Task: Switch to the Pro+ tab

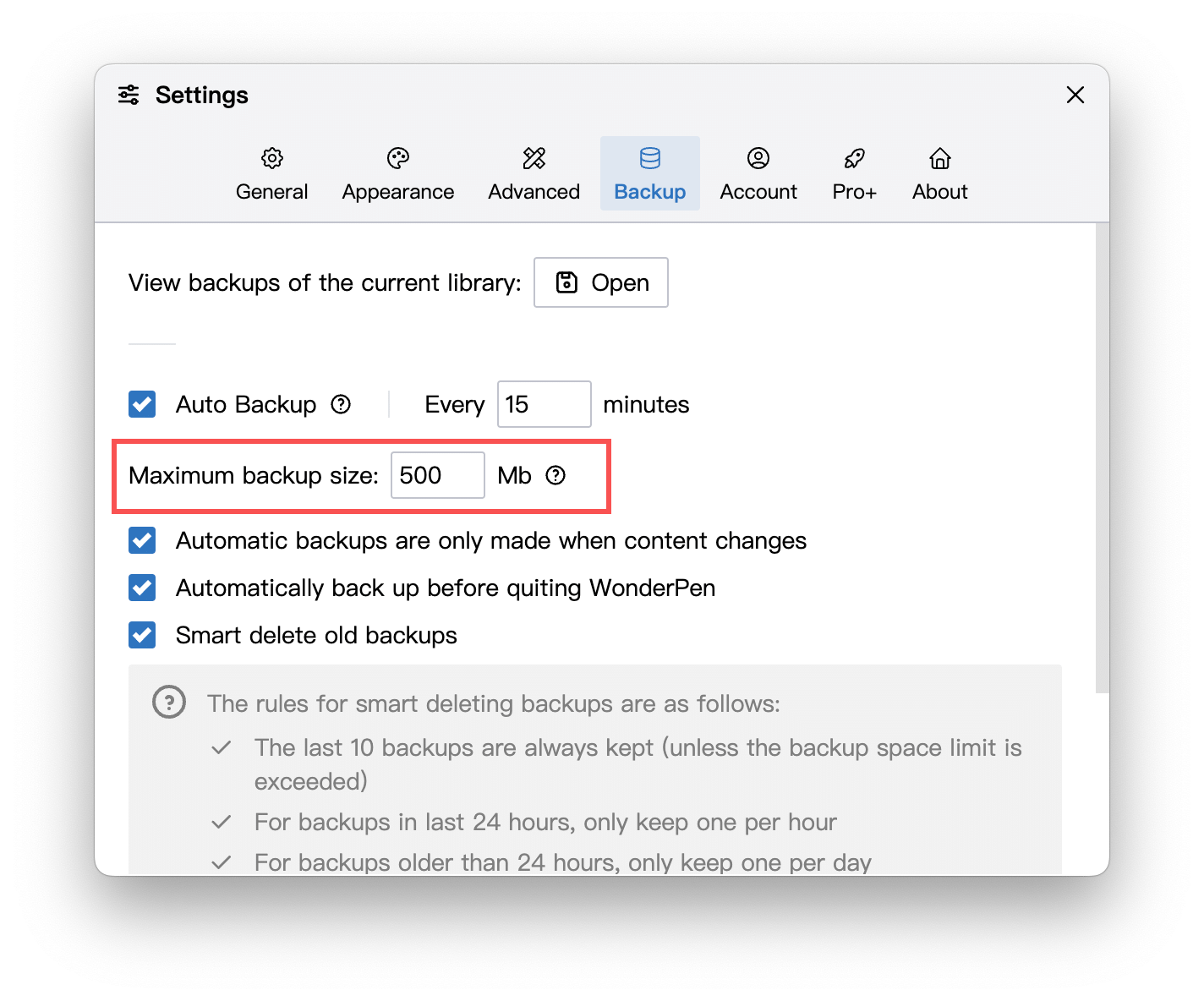Action: [854, 173]
